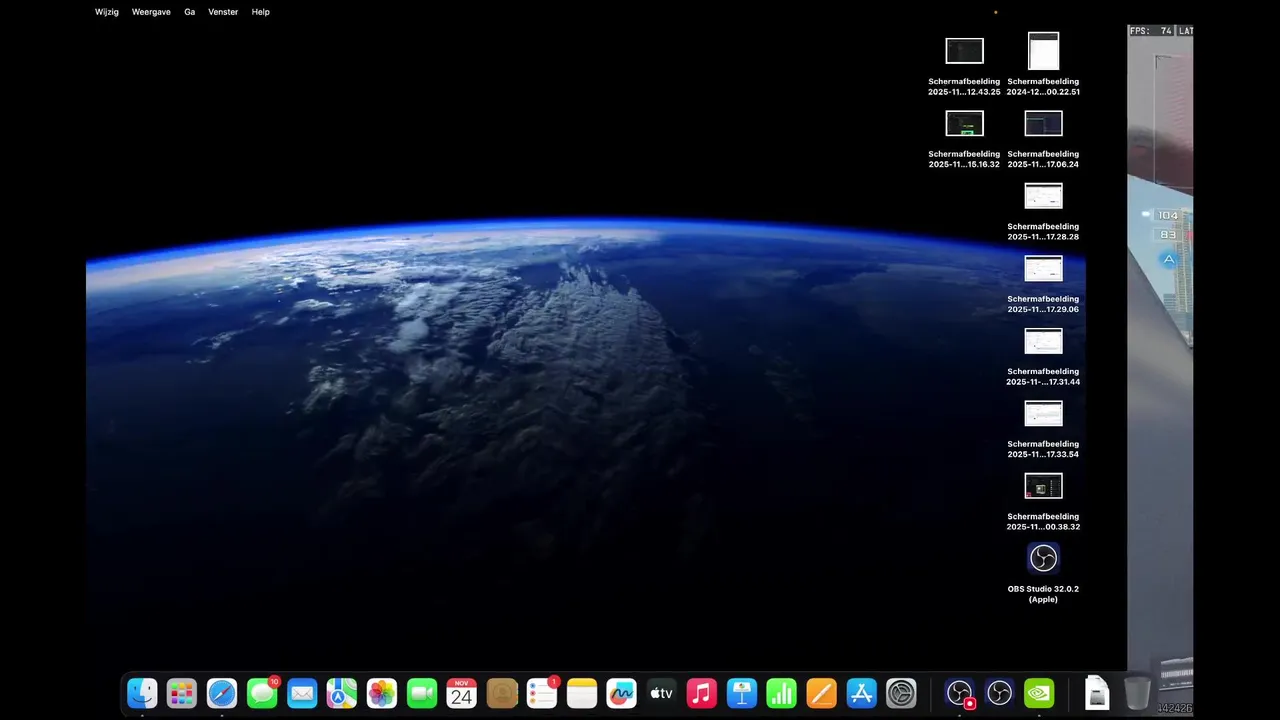The image size is (1280, 720).
Task: Open the Contacts app
Action: 502,693
